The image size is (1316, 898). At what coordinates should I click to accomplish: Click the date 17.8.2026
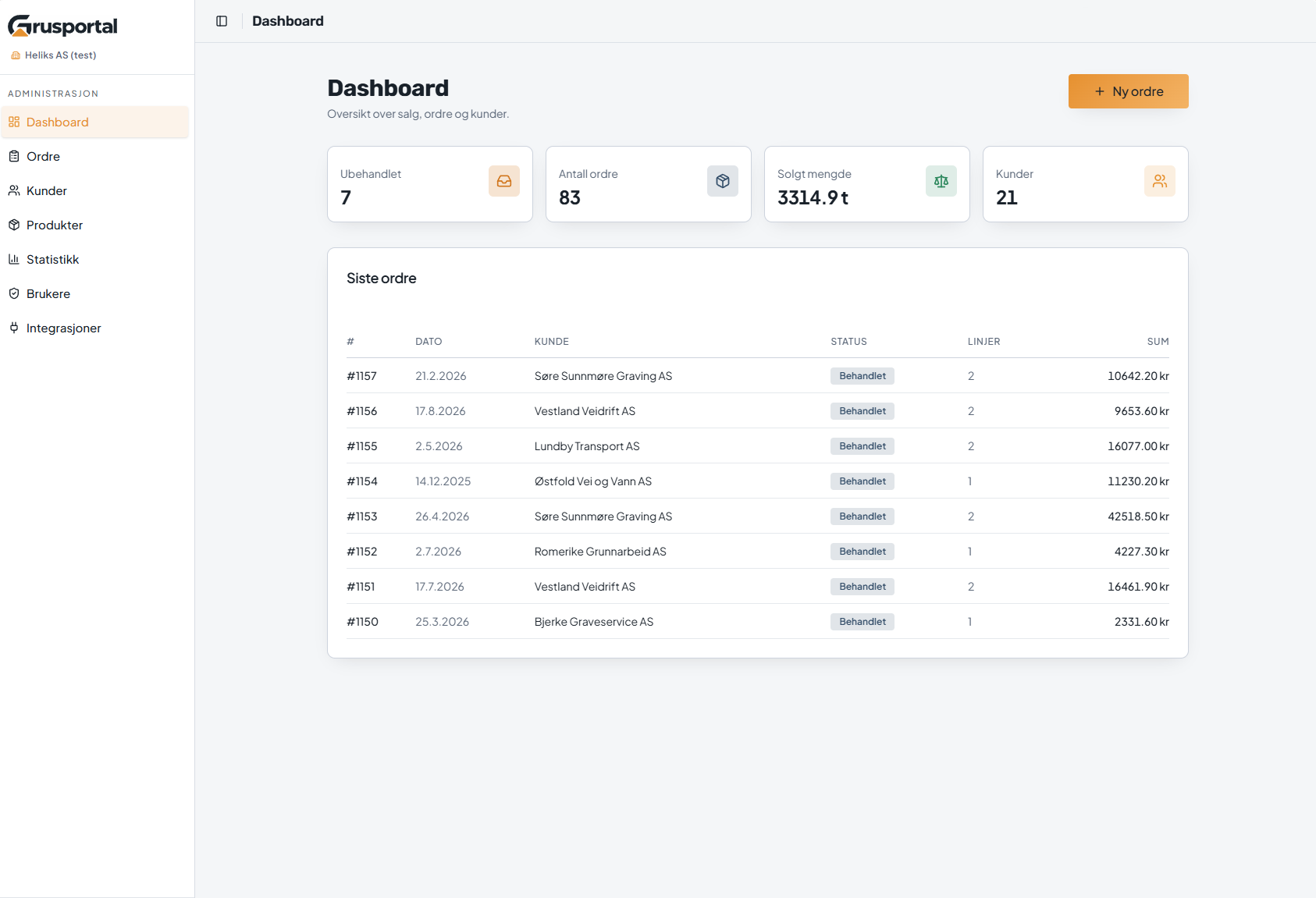coord(440,411)
